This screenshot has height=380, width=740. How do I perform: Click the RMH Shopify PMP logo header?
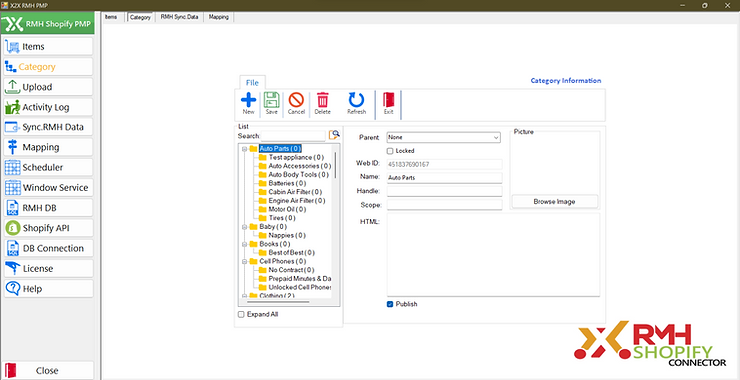[48, 24]
